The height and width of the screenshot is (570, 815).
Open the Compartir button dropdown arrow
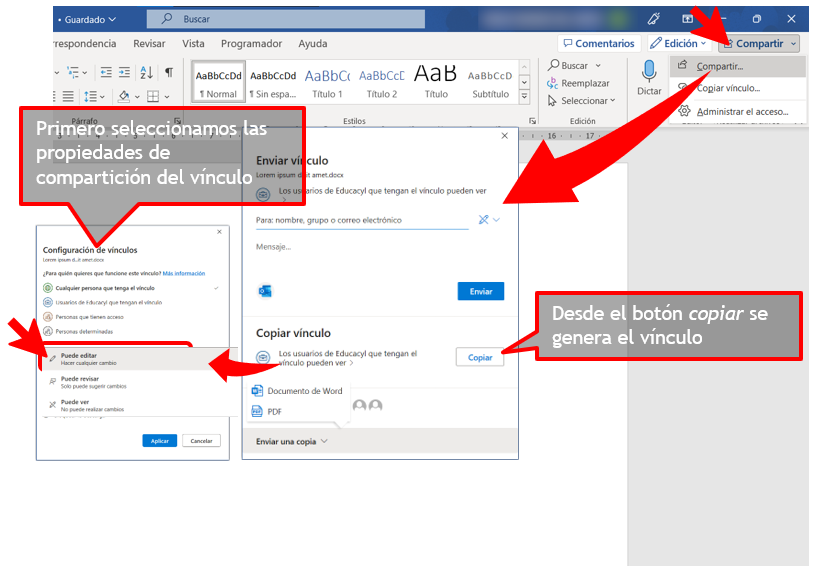coord(794,44)
